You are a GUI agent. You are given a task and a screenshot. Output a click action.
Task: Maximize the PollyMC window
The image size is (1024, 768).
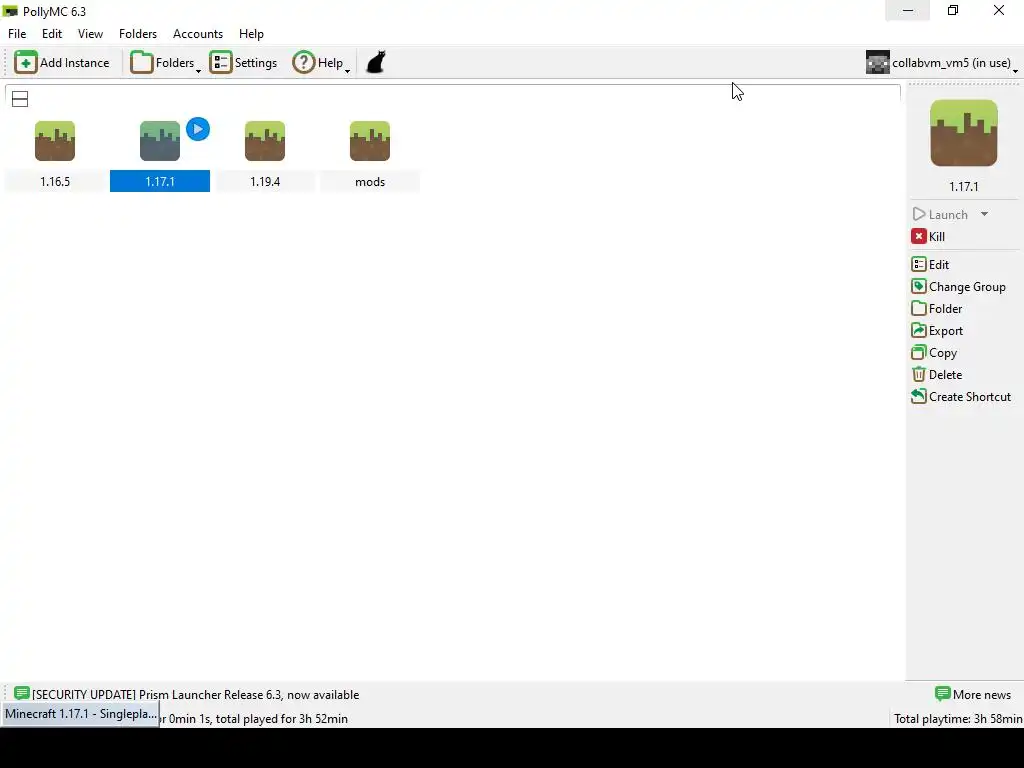pos(953,10)
